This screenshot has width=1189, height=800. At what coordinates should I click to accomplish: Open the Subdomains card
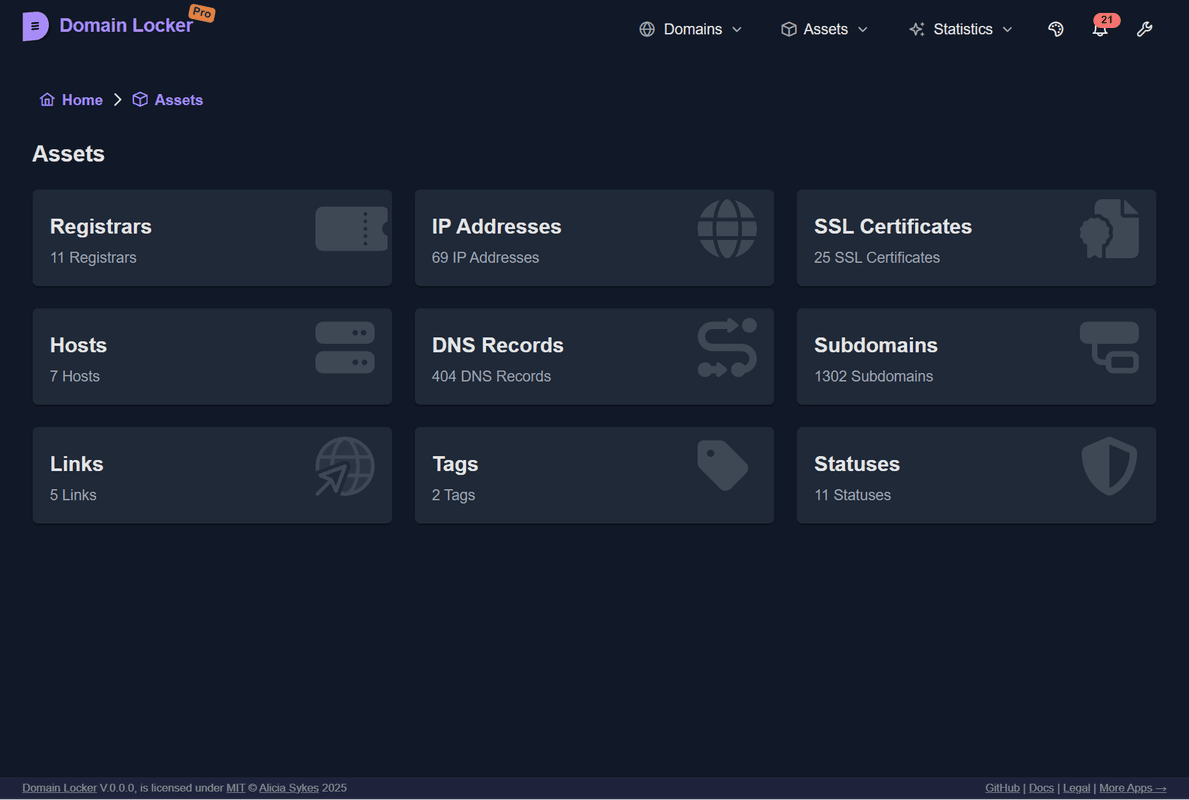click(976, 357)
